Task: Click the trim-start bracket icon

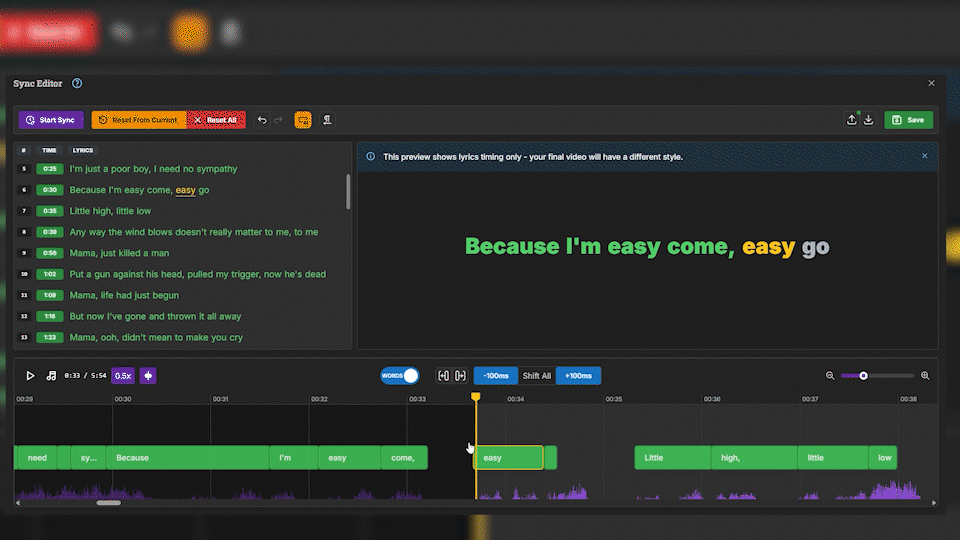Action: (444, 376)
